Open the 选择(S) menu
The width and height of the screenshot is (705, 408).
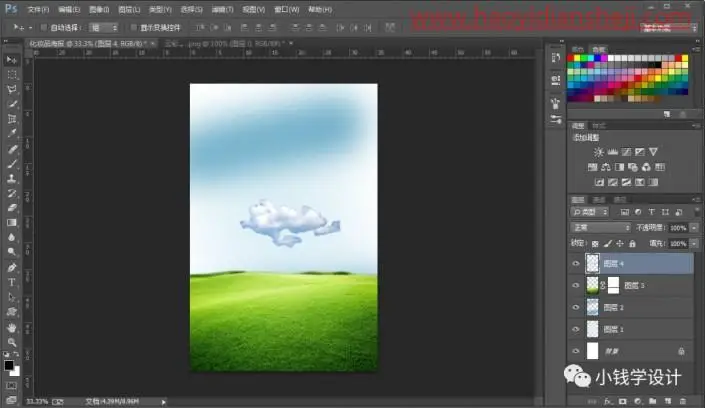click(191, 9)
